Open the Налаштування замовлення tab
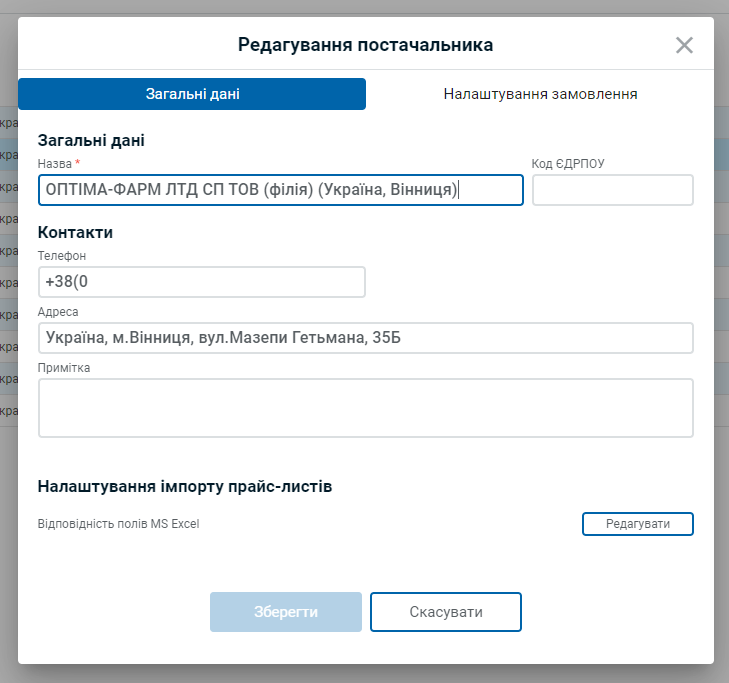729x683 pixels. pyautogui.click(x=540, y=94)
